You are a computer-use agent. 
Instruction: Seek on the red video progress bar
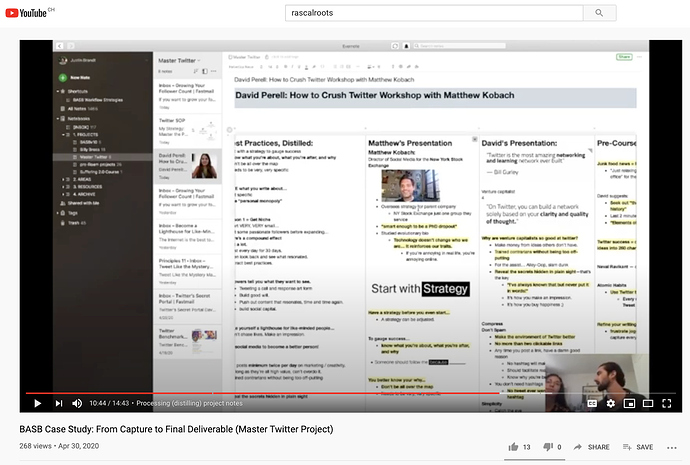[x=350, y=393]
